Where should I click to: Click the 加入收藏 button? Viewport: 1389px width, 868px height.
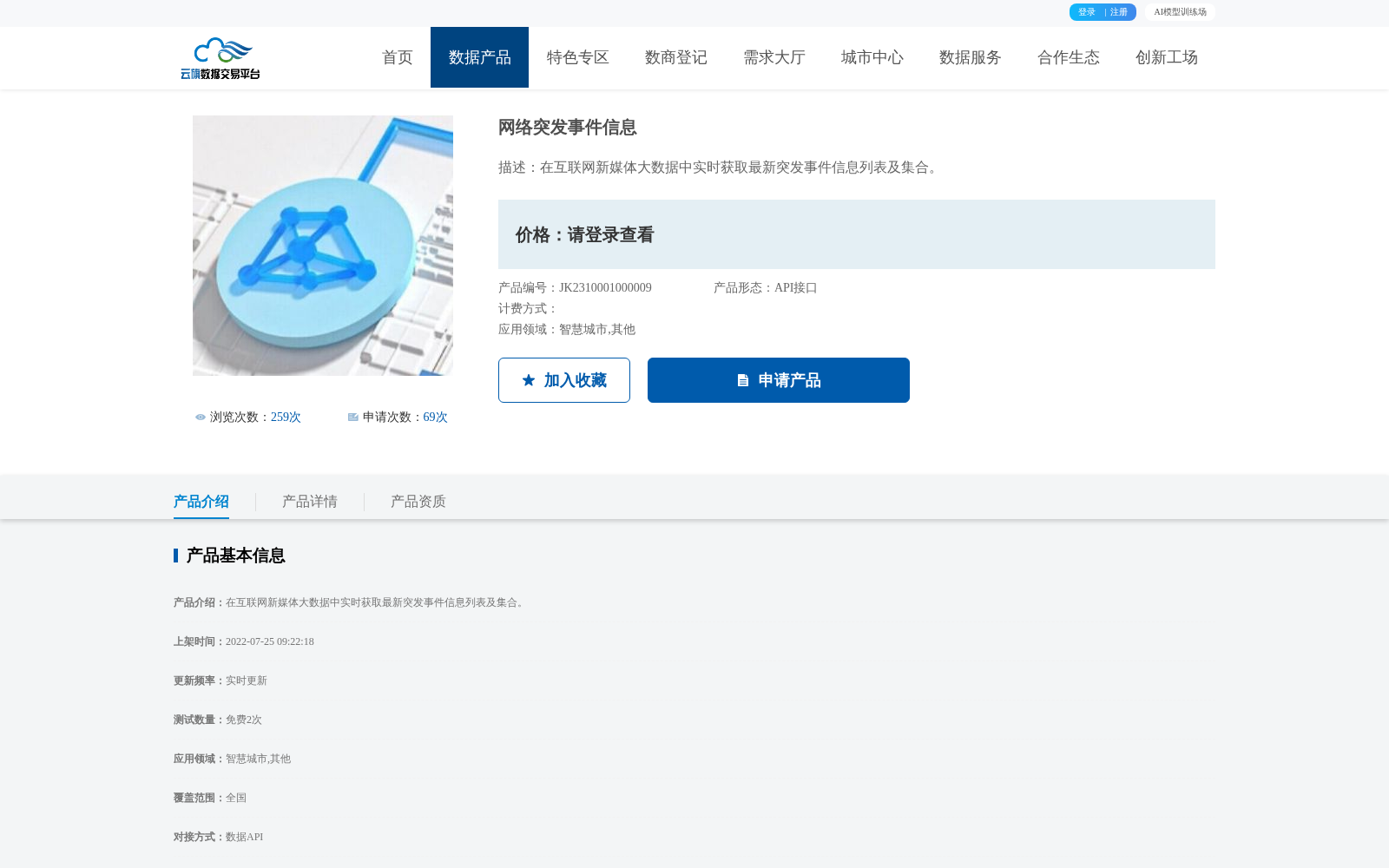[564, 380]
